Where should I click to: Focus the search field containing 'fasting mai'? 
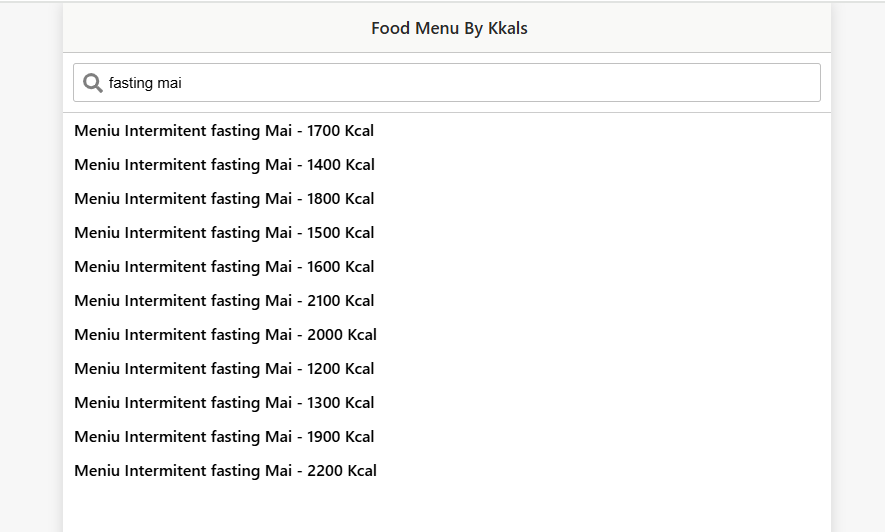pos(446,82)
